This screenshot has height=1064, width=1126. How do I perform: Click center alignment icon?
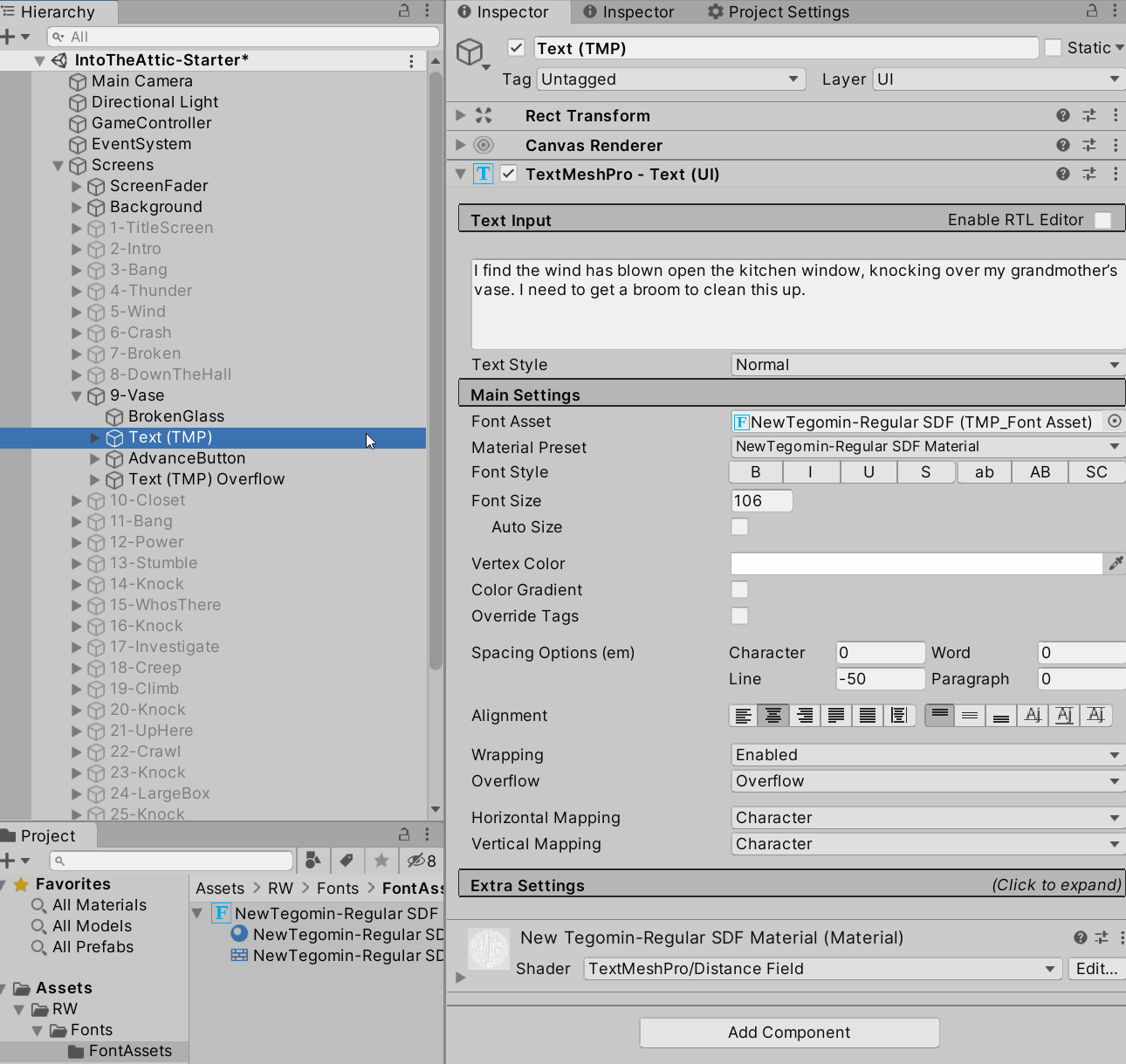click(773, 716)
